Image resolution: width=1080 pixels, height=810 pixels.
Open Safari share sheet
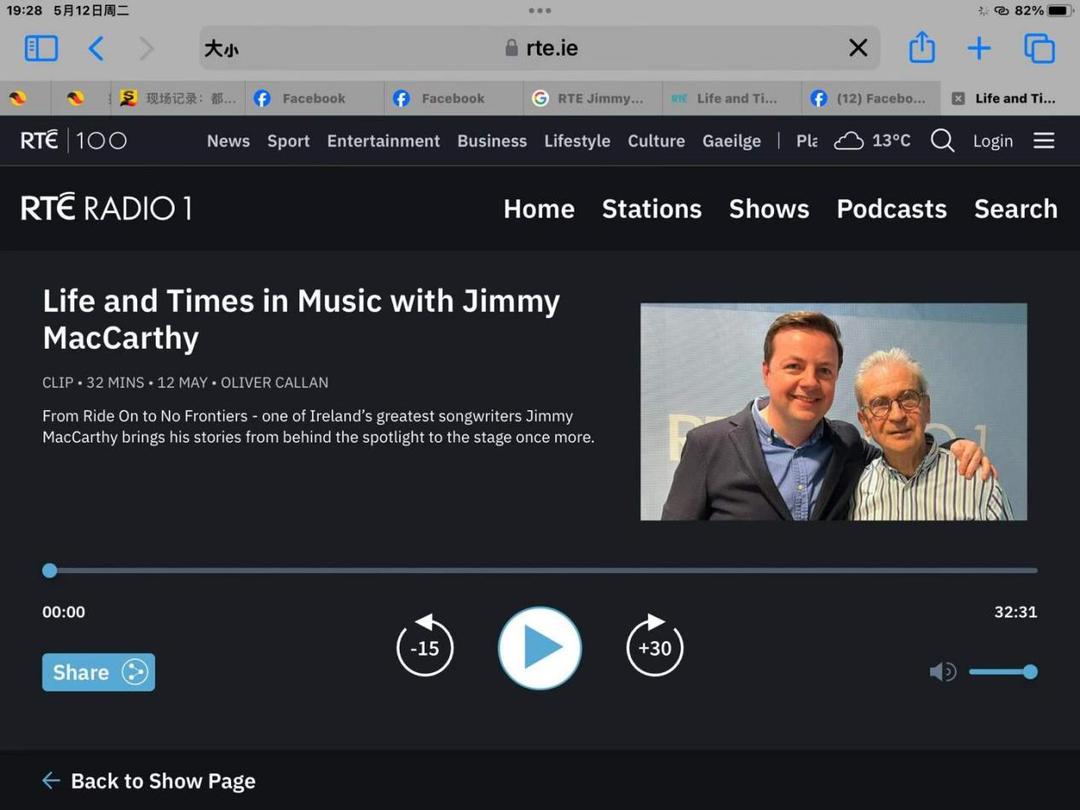tap(922, 48)
